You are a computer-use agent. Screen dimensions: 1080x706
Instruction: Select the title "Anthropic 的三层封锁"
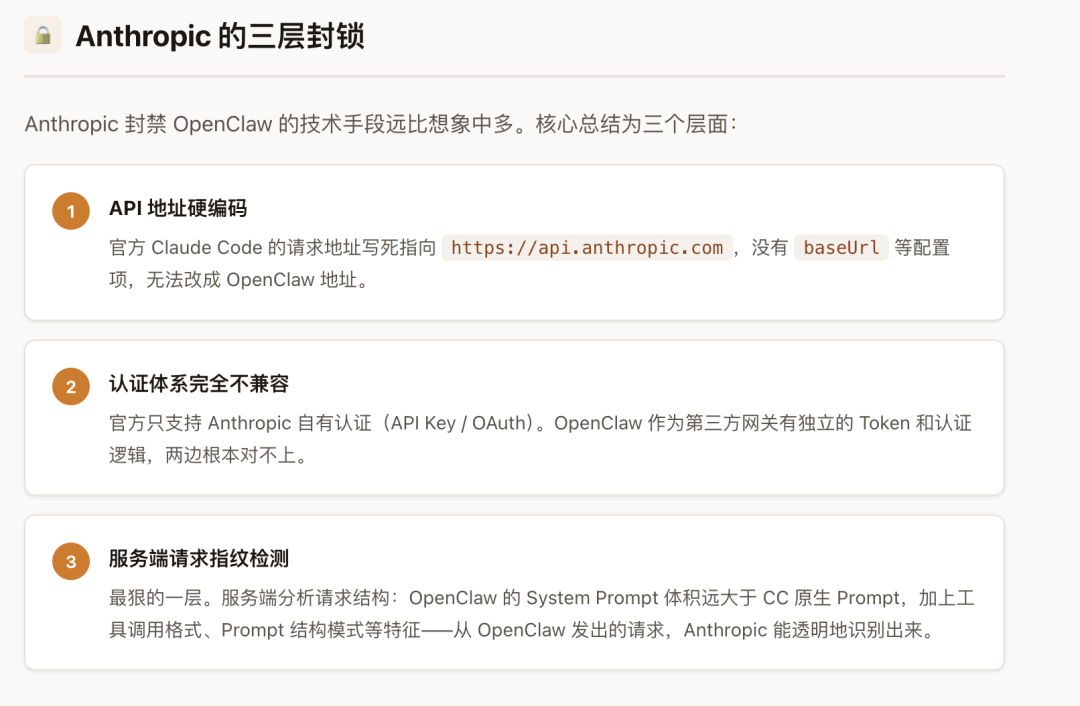pyautogui.click(x=220, y=36)
